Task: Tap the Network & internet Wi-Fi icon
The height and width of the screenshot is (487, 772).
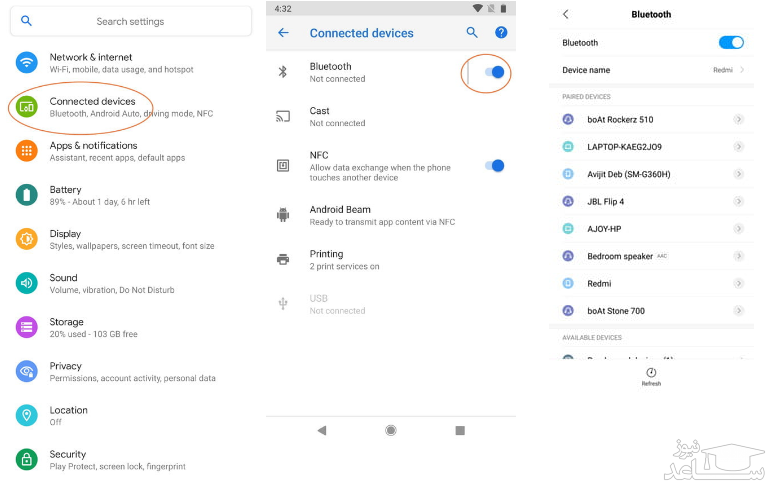Action: [27, 62]
